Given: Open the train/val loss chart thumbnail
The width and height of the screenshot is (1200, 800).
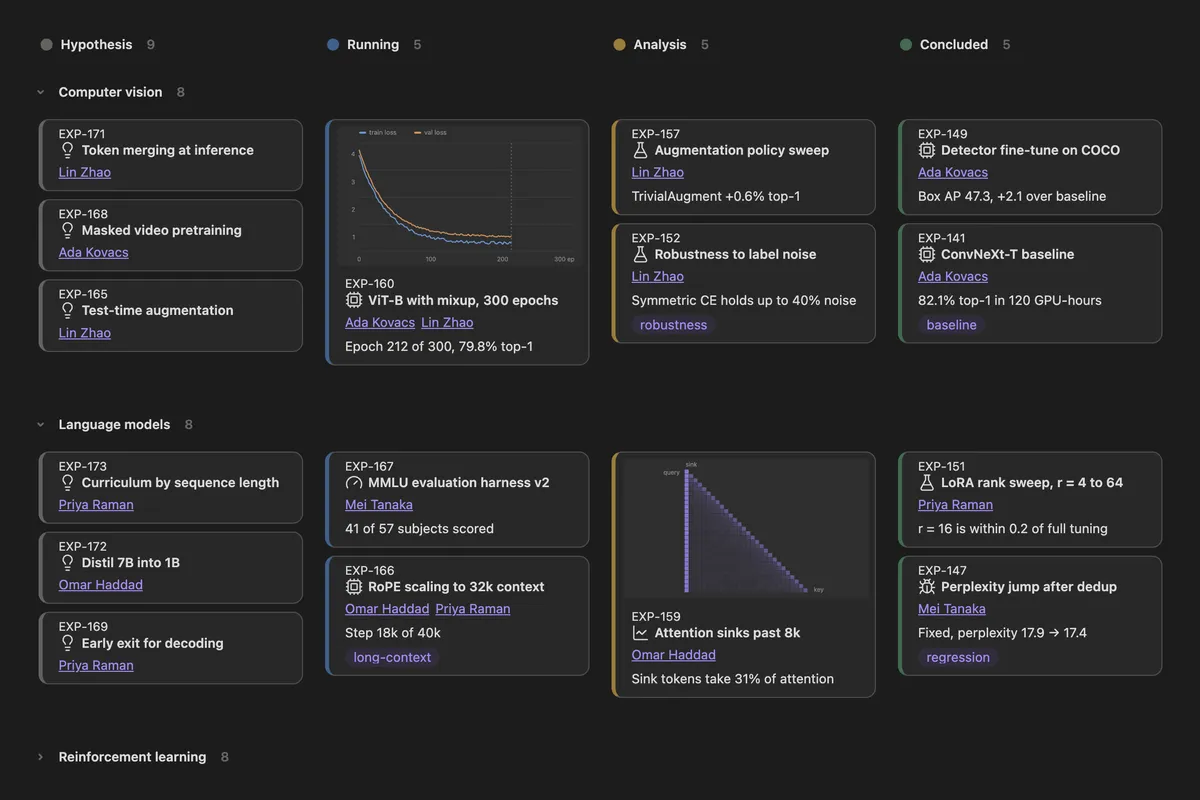Looking at the screenshot, I should [457, 197].
